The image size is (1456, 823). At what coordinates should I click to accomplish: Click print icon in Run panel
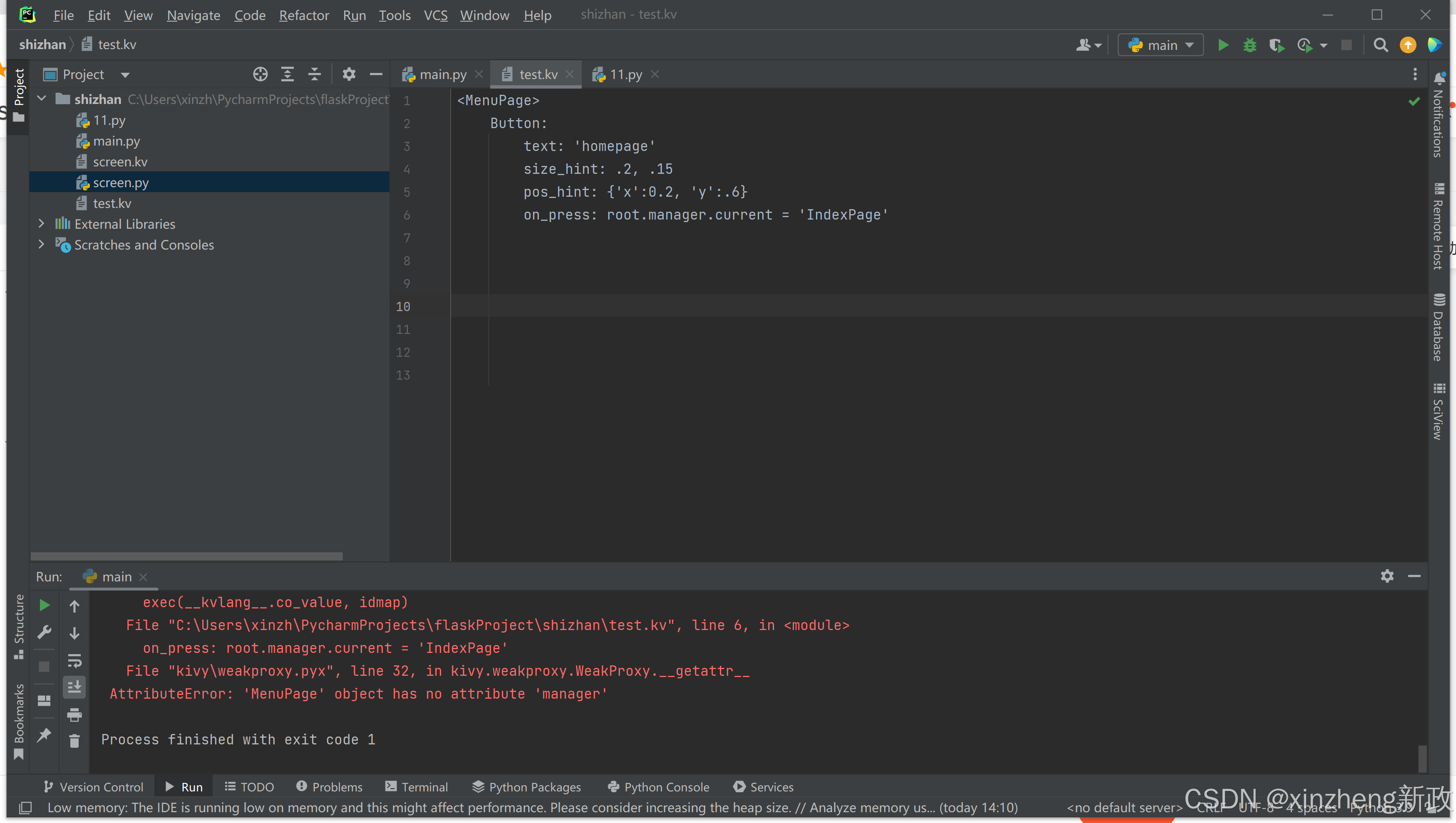74,714
